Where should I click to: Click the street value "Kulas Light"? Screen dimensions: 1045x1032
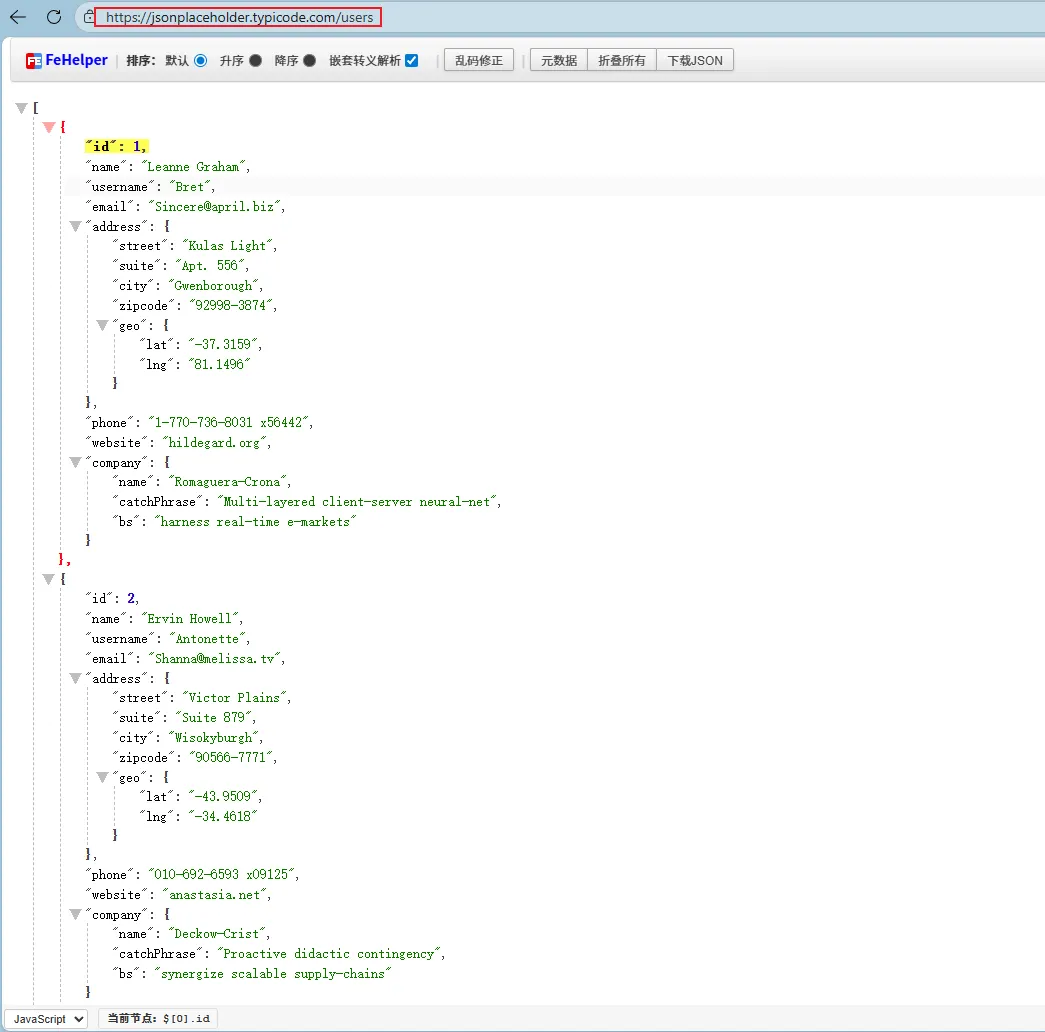[227, 246]
